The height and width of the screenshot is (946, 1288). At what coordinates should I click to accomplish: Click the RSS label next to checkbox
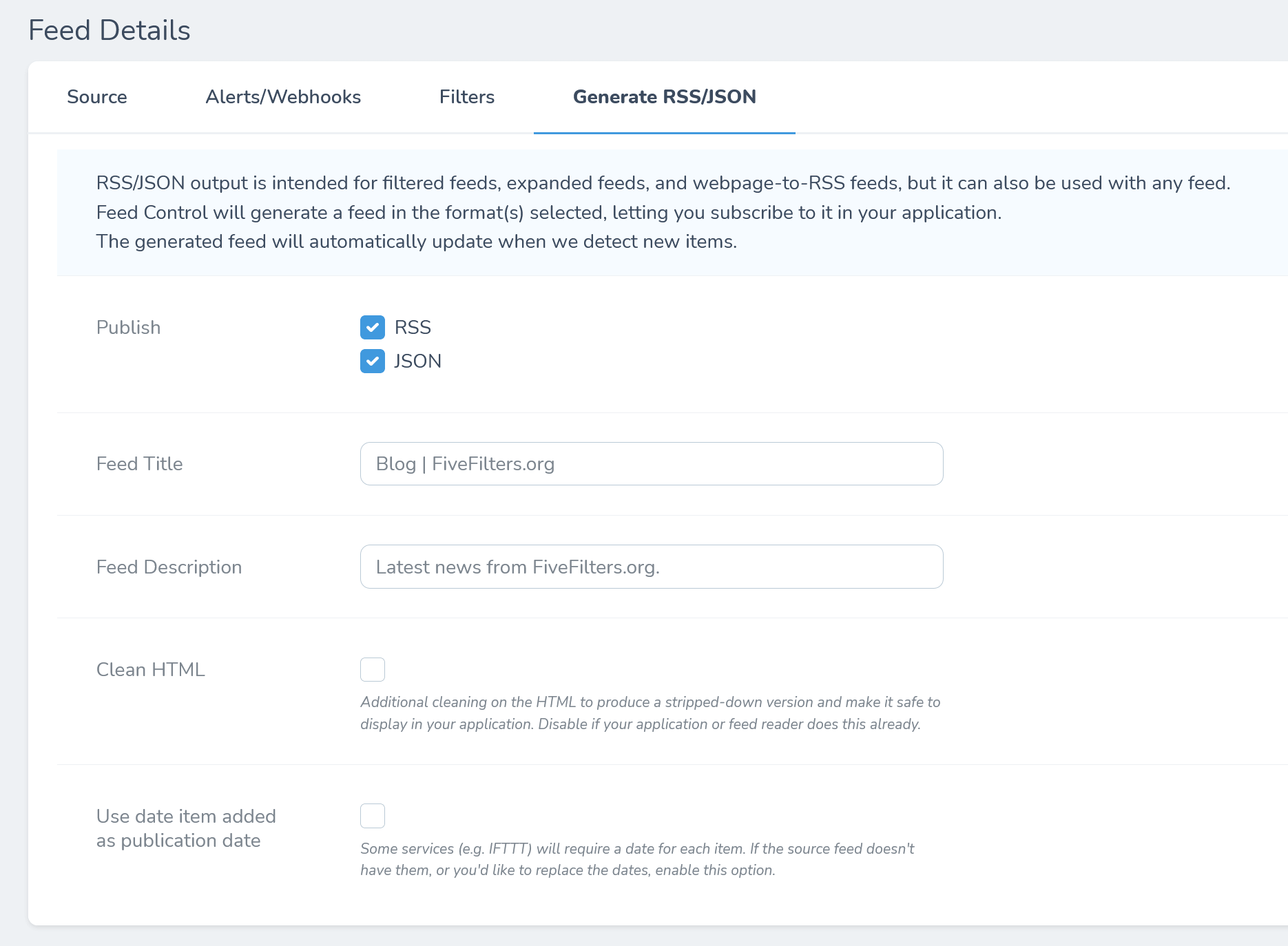413,328
